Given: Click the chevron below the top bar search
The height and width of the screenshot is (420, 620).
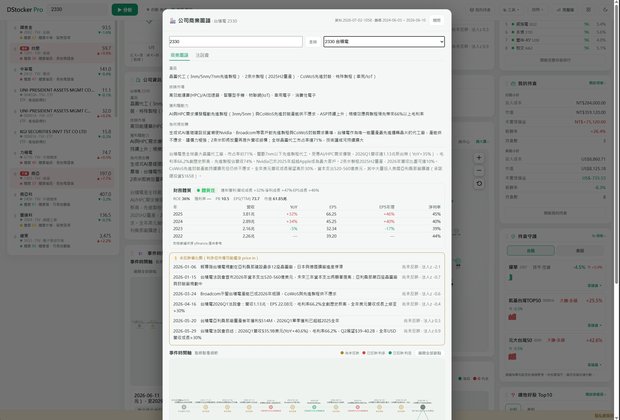Looking at the screenshot, I should coord(149,22).
